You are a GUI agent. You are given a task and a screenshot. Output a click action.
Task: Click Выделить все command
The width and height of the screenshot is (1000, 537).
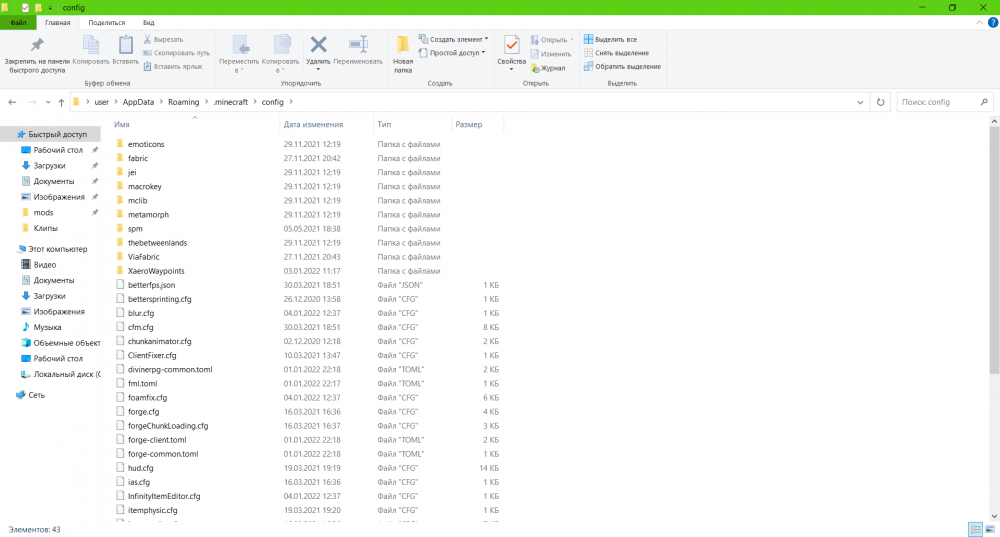[610, 40]
